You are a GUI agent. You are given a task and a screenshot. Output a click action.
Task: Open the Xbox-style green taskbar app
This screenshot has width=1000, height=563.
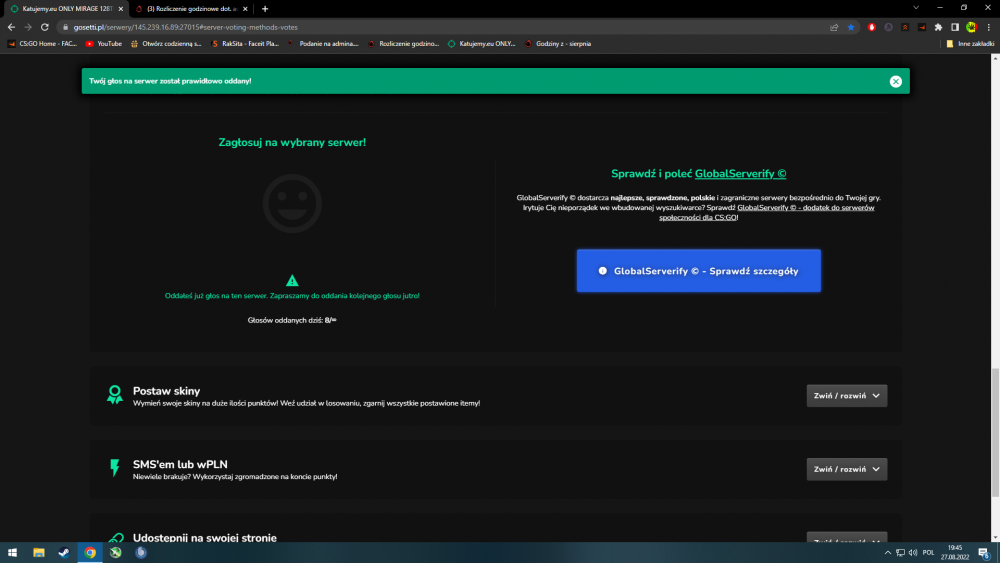point(115,552)
